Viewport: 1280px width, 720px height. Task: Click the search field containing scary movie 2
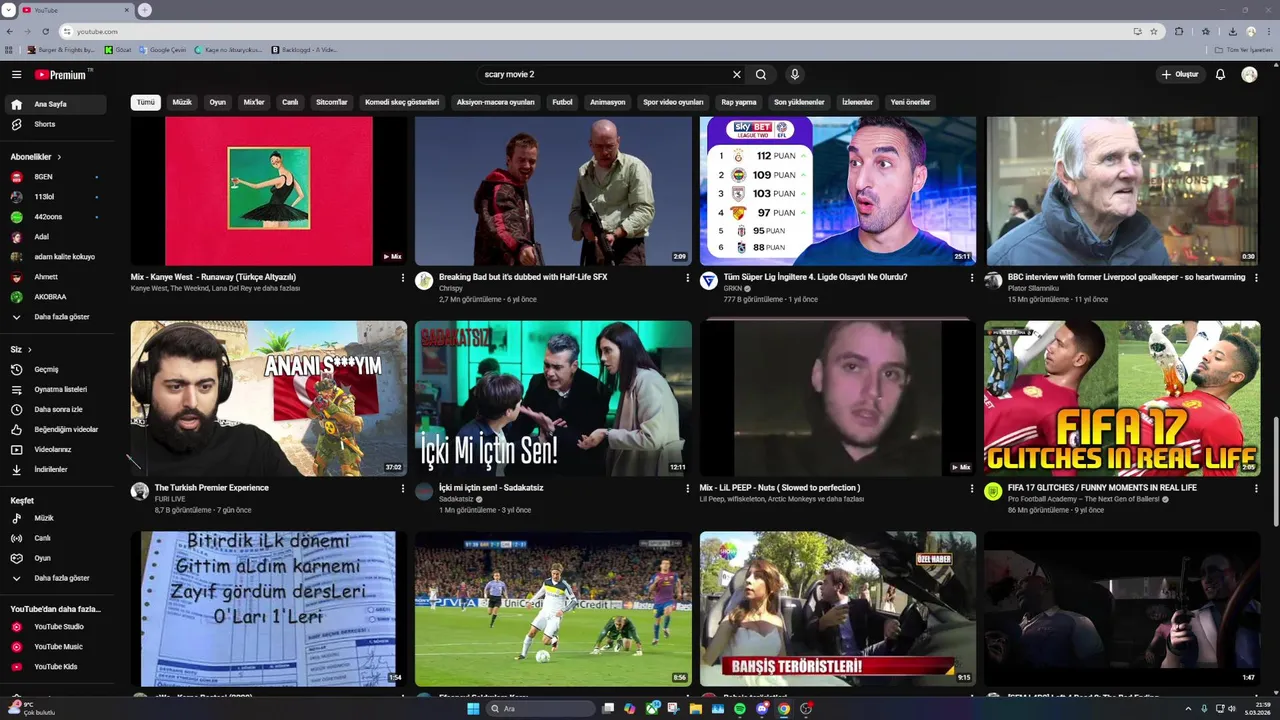[605, 75]
